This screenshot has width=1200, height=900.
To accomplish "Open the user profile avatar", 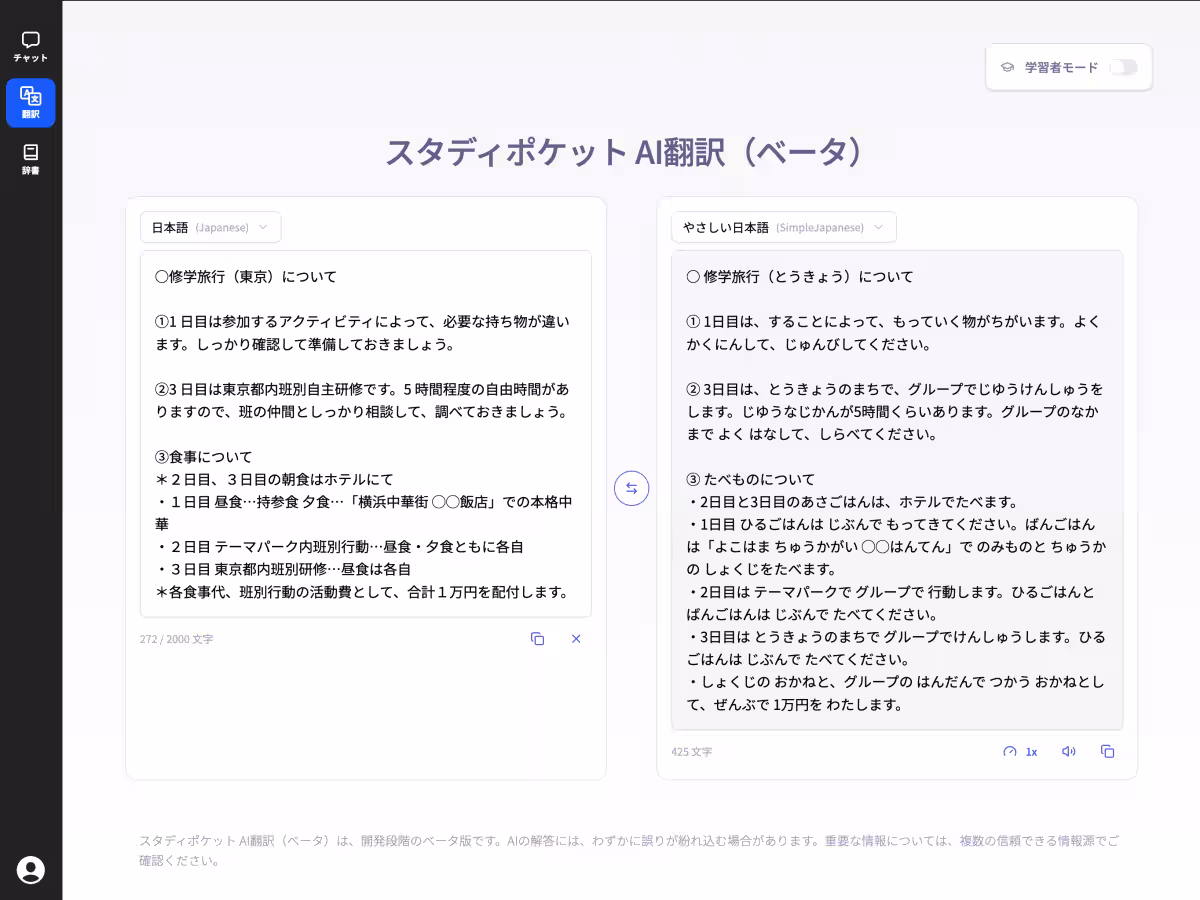I will 31,870.
